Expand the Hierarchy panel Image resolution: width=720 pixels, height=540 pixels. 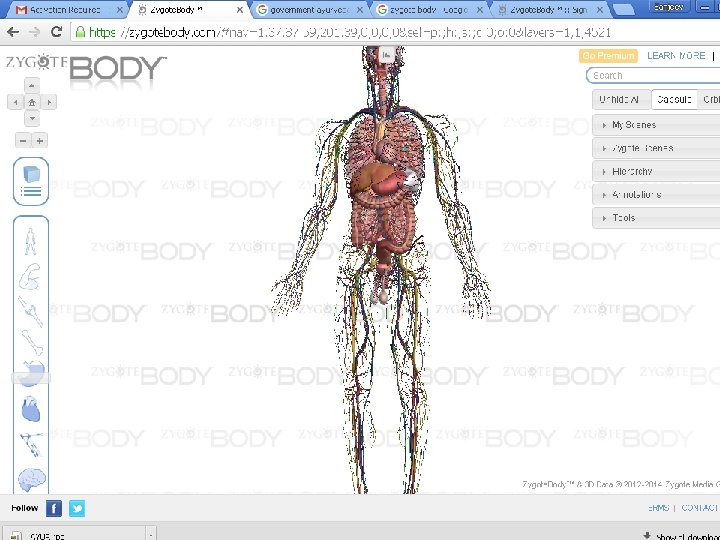(x=657, y=171)
